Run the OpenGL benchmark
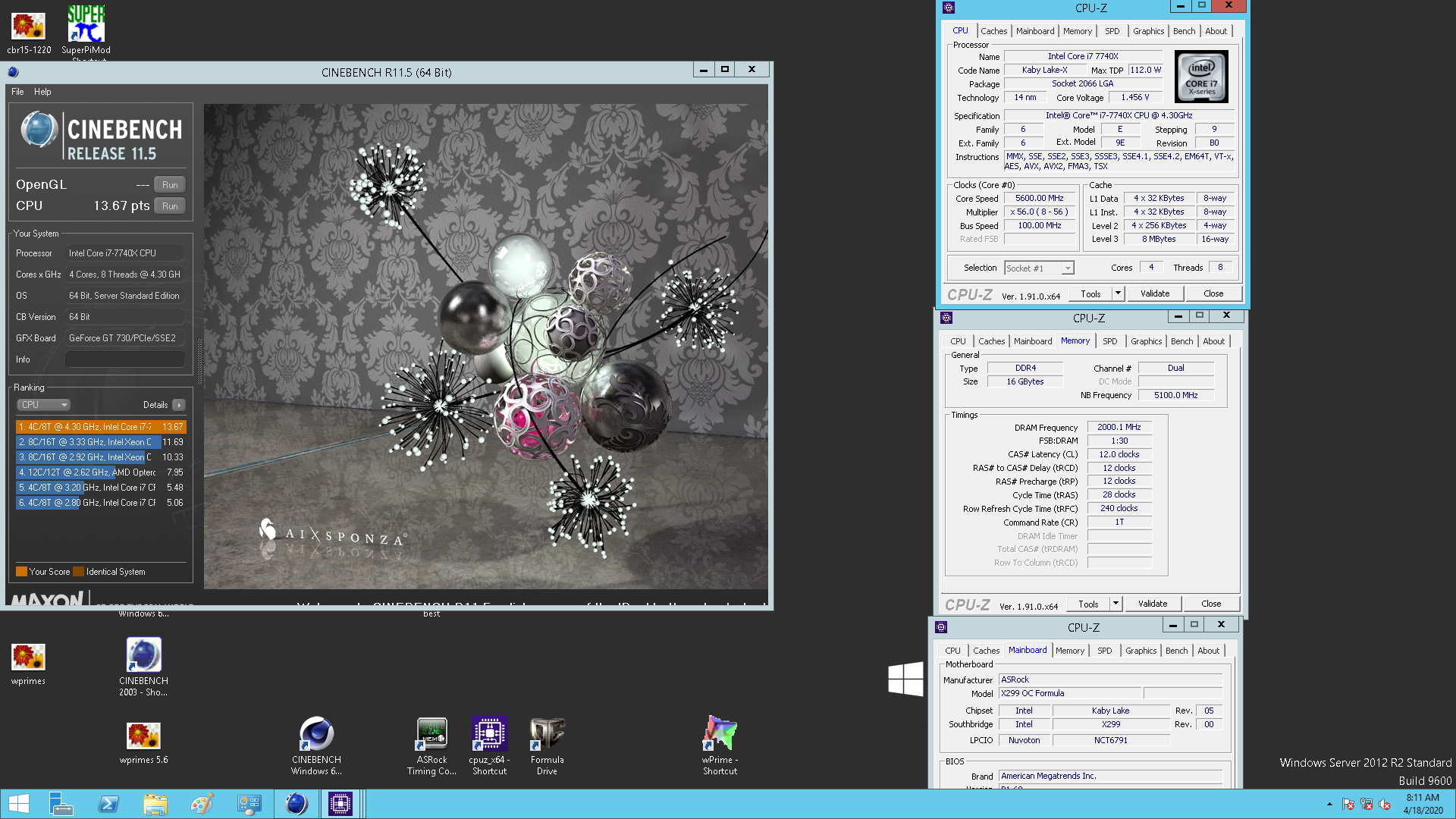1456x819 pixels. [170, 185]
